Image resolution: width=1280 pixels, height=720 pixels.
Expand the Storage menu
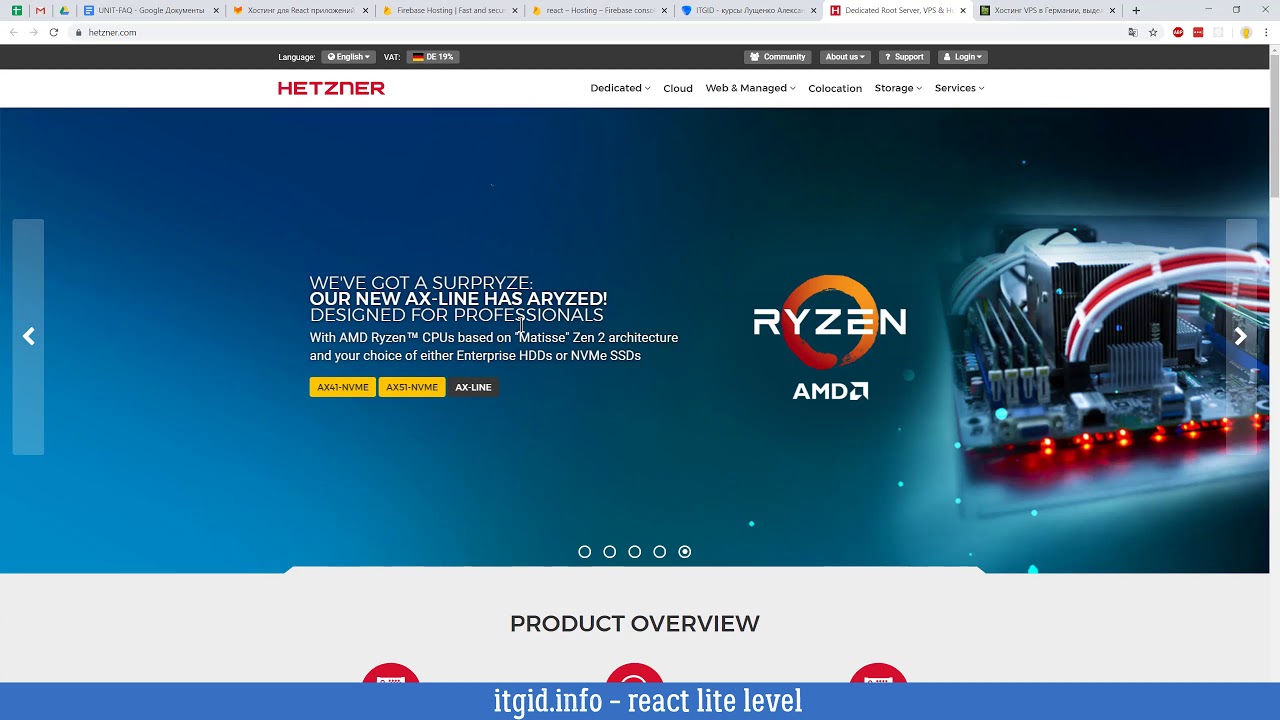click(x=898, y=88)
